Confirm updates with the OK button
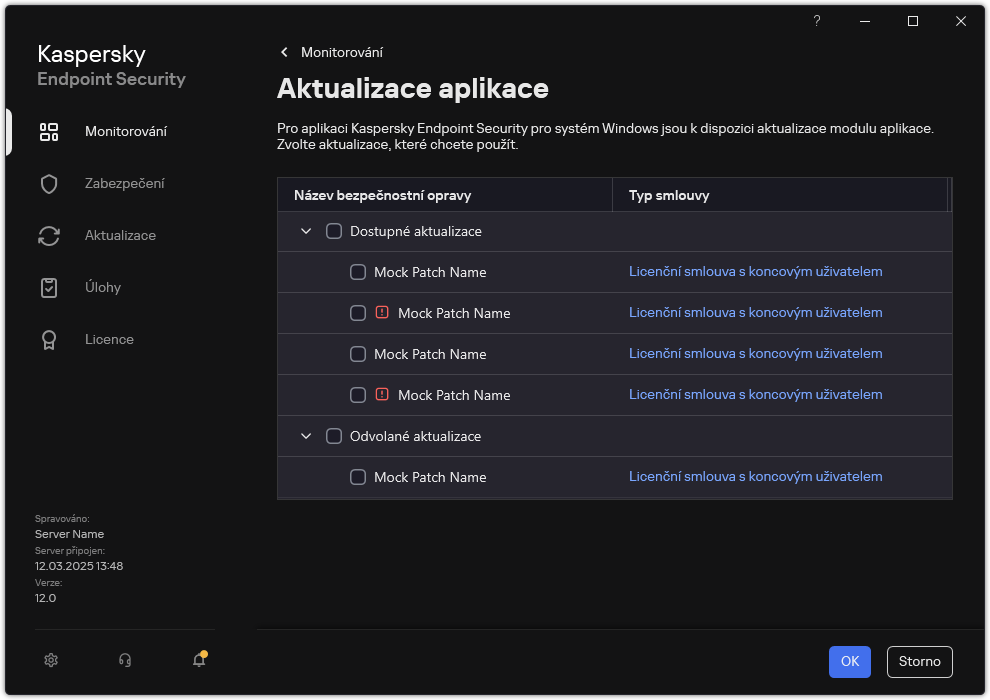The image size is (990, 700). [849, 661]
